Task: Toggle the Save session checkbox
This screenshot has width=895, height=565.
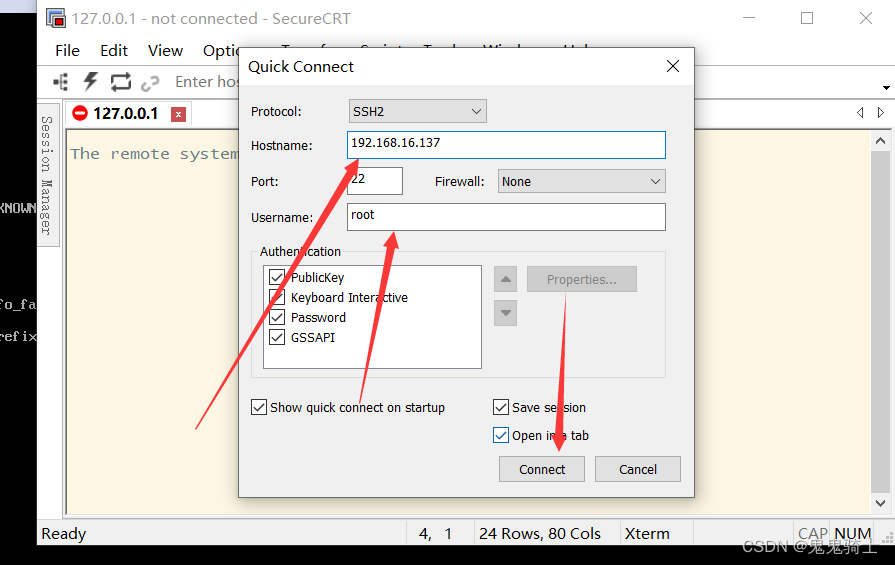Action: tap(501, 407)
